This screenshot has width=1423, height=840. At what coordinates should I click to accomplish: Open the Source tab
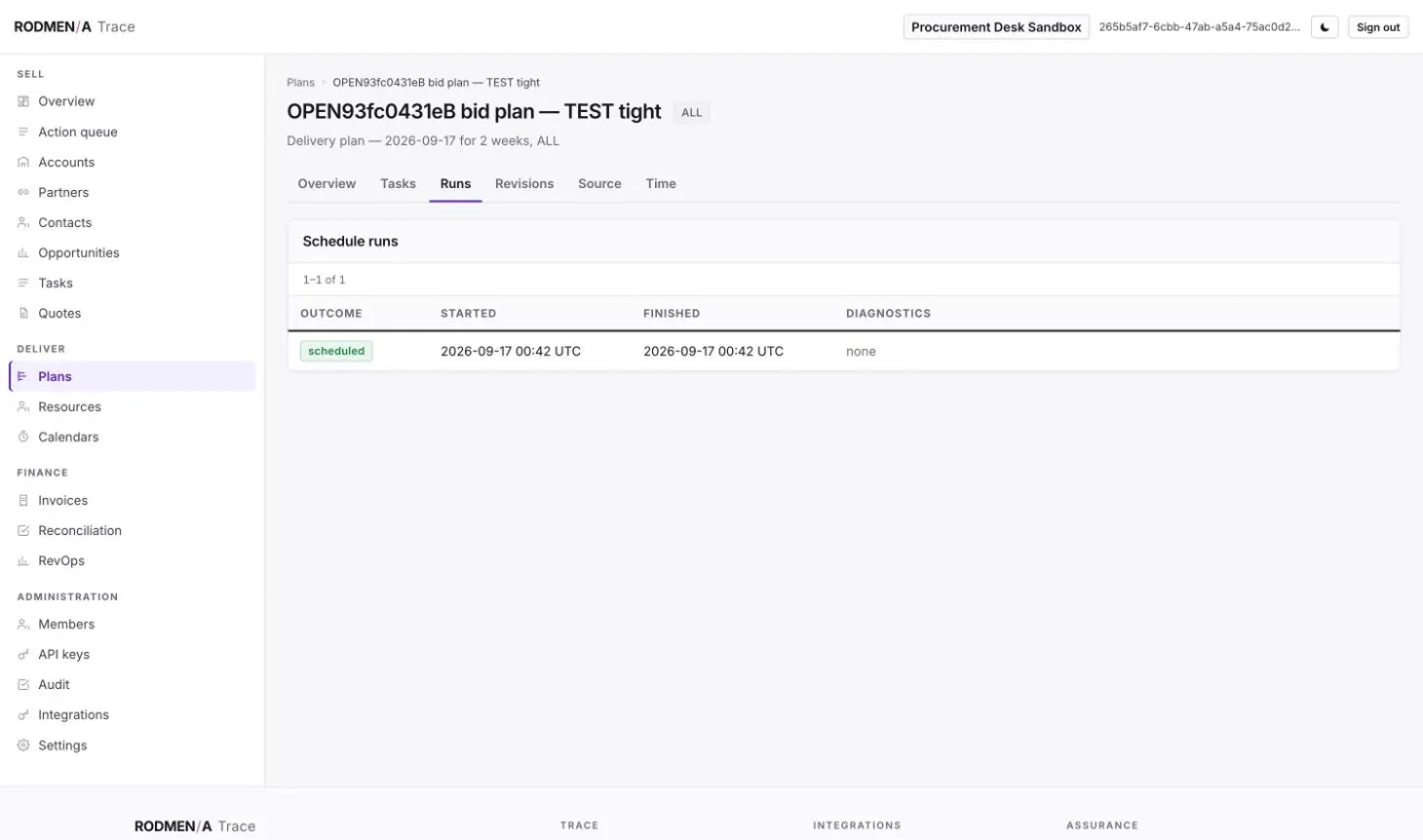click(599, 183)
